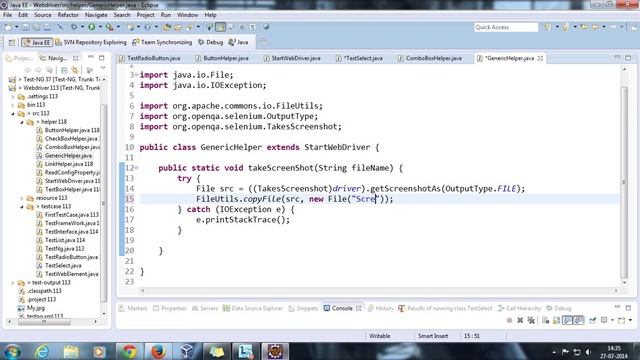The height and width of the screenshot is (360, 640).
Task: Click the Print toolbar icon
Action: (47, 27)
